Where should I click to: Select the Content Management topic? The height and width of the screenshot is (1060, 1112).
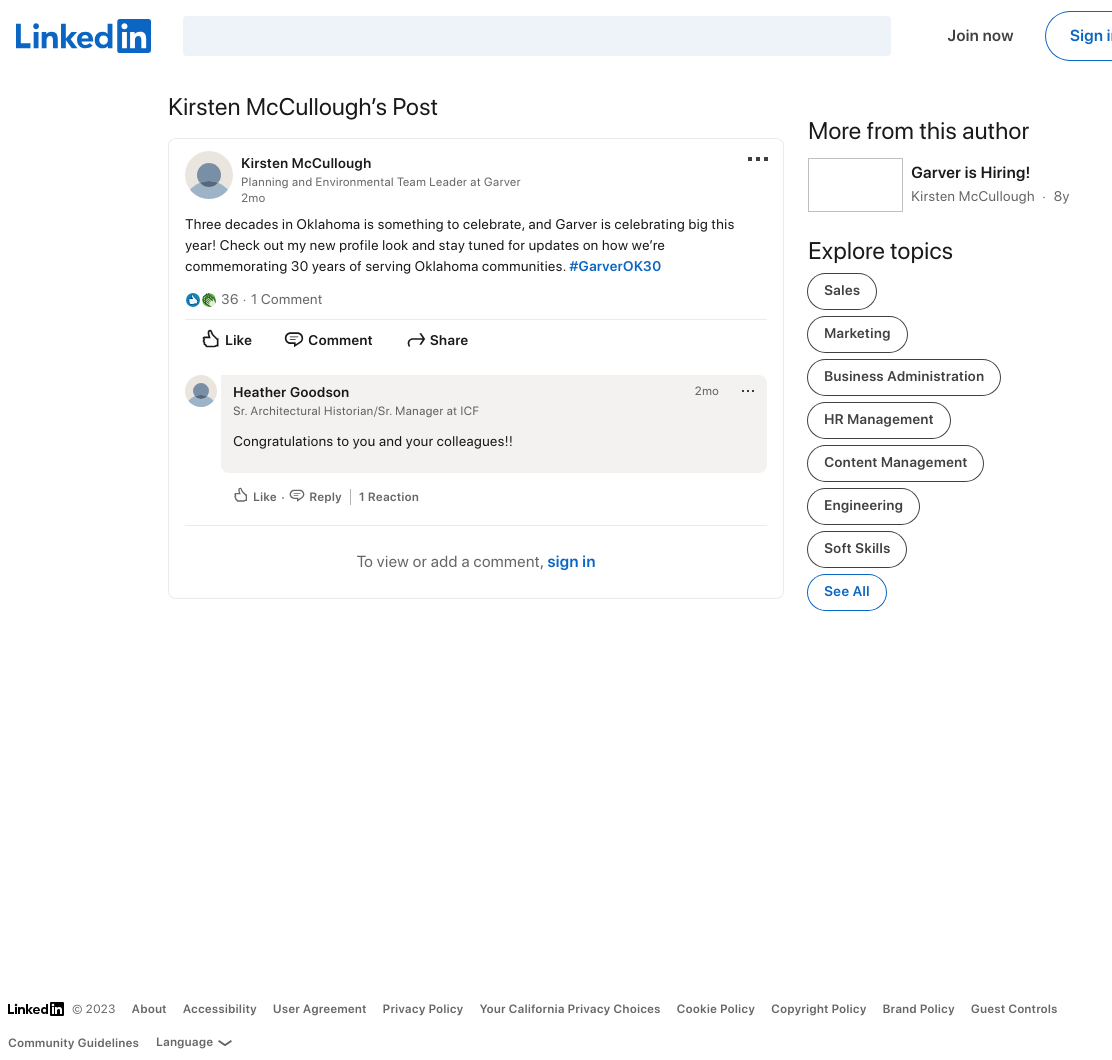pyautogui.click(x=895, y=463)
